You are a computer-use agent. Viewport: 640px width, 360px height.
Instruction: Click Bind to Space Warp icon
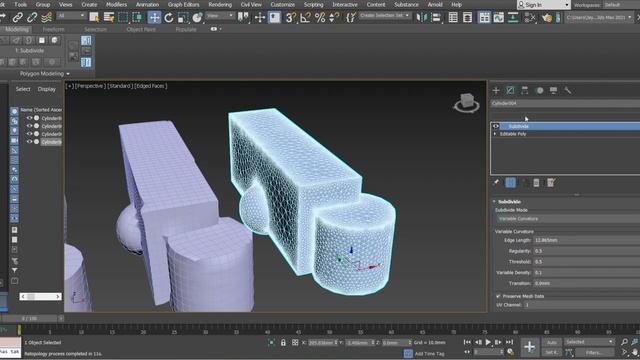[47, 17]
